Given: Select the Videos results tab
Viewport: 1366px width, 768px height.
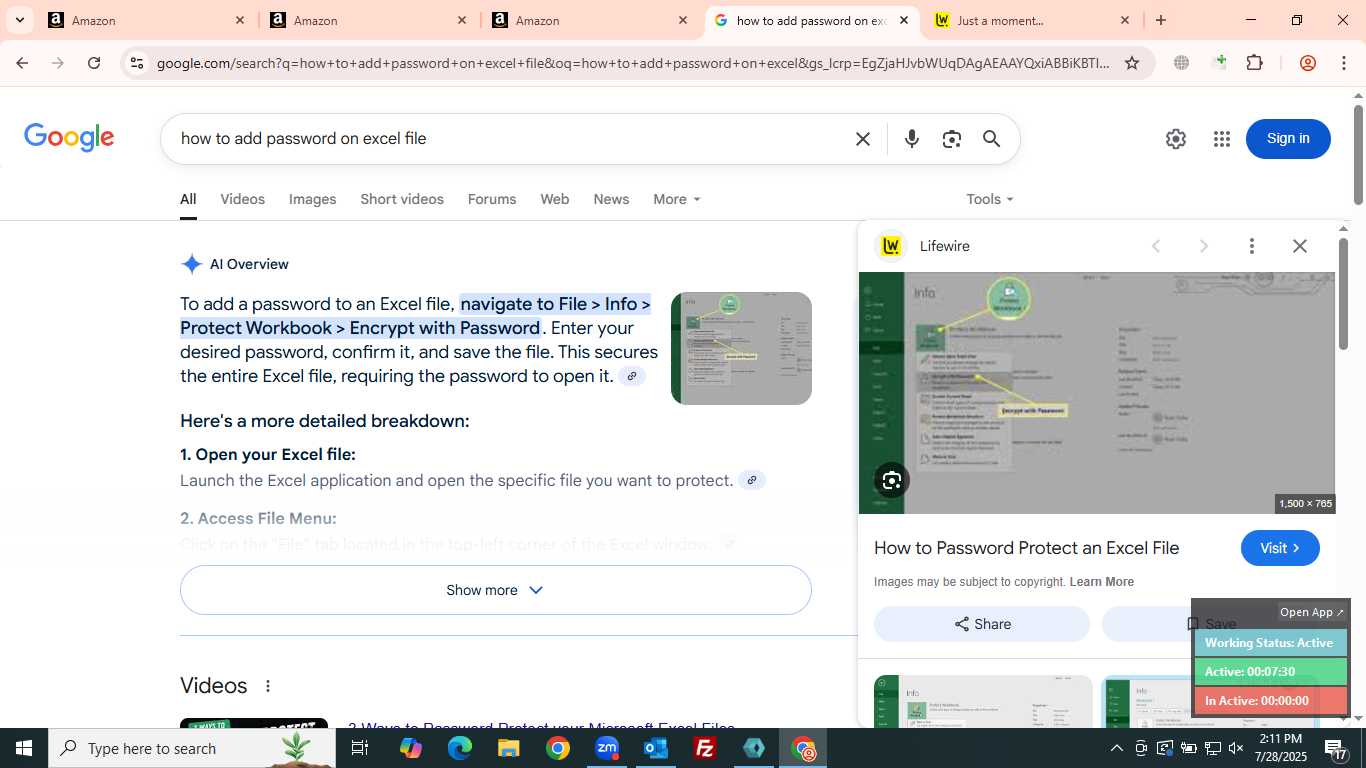Looking at the screenshot, I should pyautogui.click(x=243, y=199).
